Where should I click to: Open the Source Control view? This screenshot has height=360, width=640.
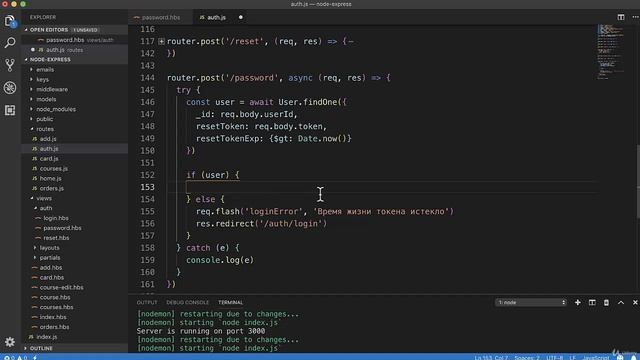(x=10, y=65)
